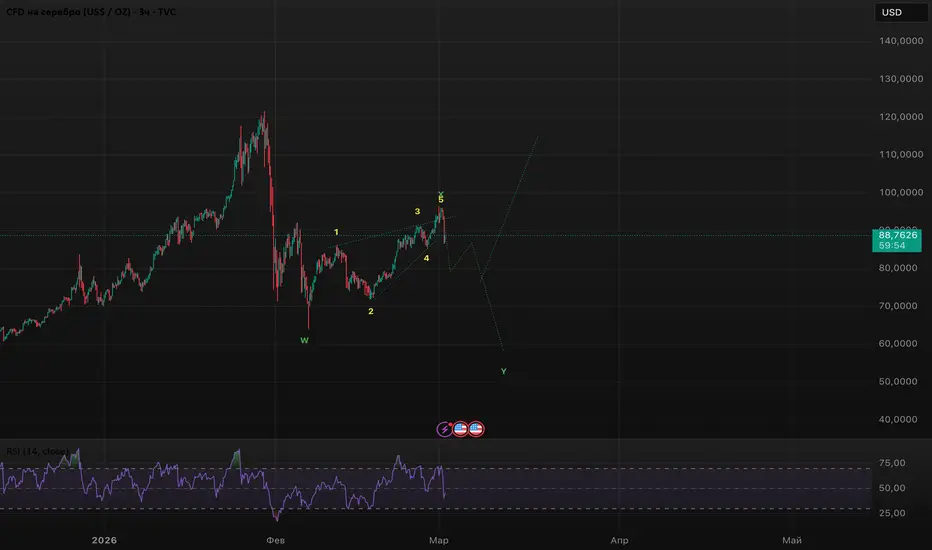Click the 140,0000 price axis label
The image size is (932, 550).
[x=901, y=41]
